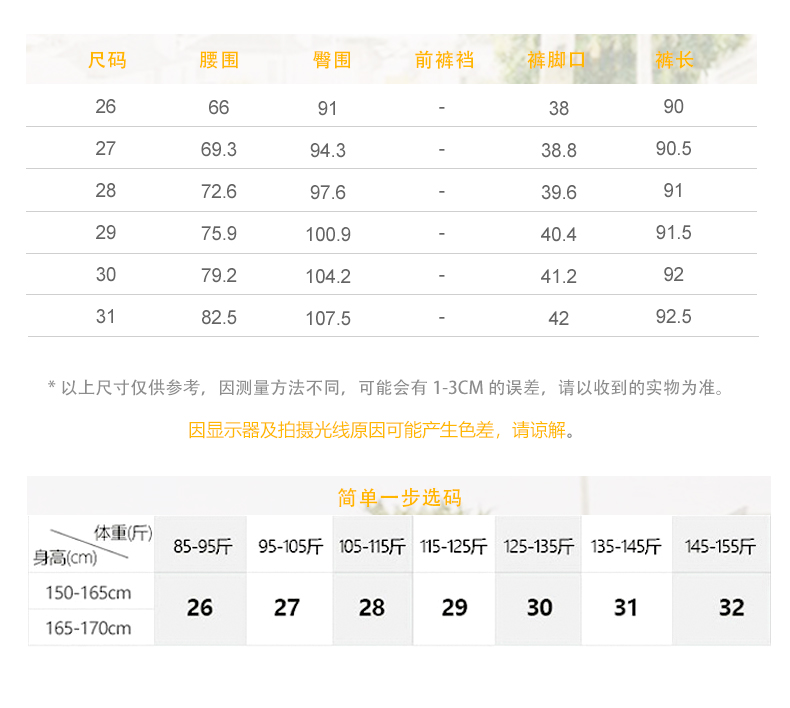Click 裤长 value 90 in size 26 row
The height and width of the screenshot is (708, 790).
click(x=674, y=107)
